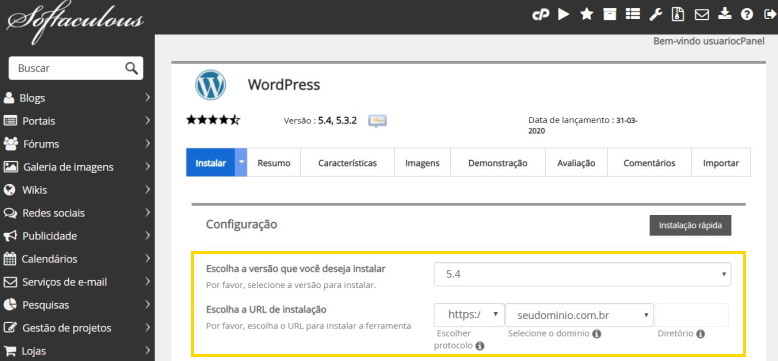778x361 pixels.
Task: Open the help question mark icon
Action: coord(747,15)
